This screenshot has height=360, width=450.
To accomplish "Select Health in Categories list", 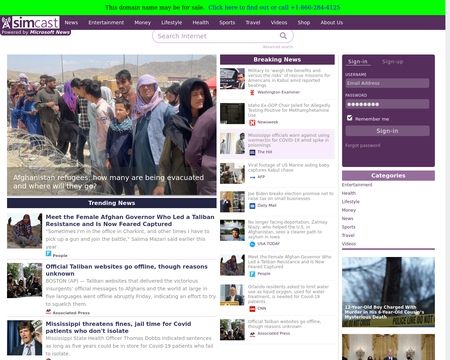I will coord(349,193).
